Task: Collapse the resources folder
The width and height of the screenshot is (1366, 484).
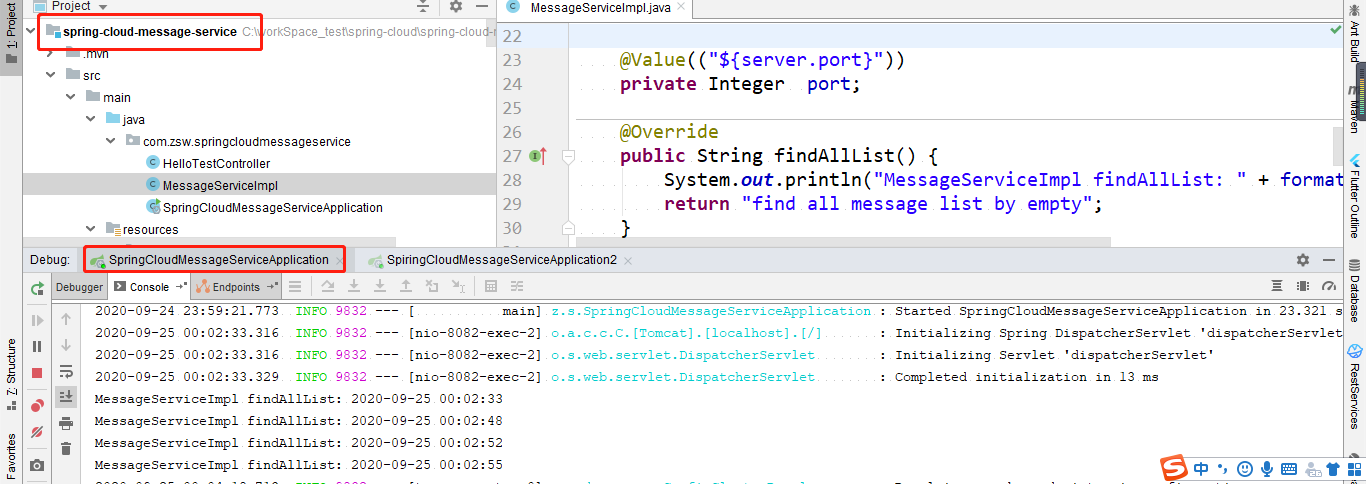Action: (x=91, y=229)
